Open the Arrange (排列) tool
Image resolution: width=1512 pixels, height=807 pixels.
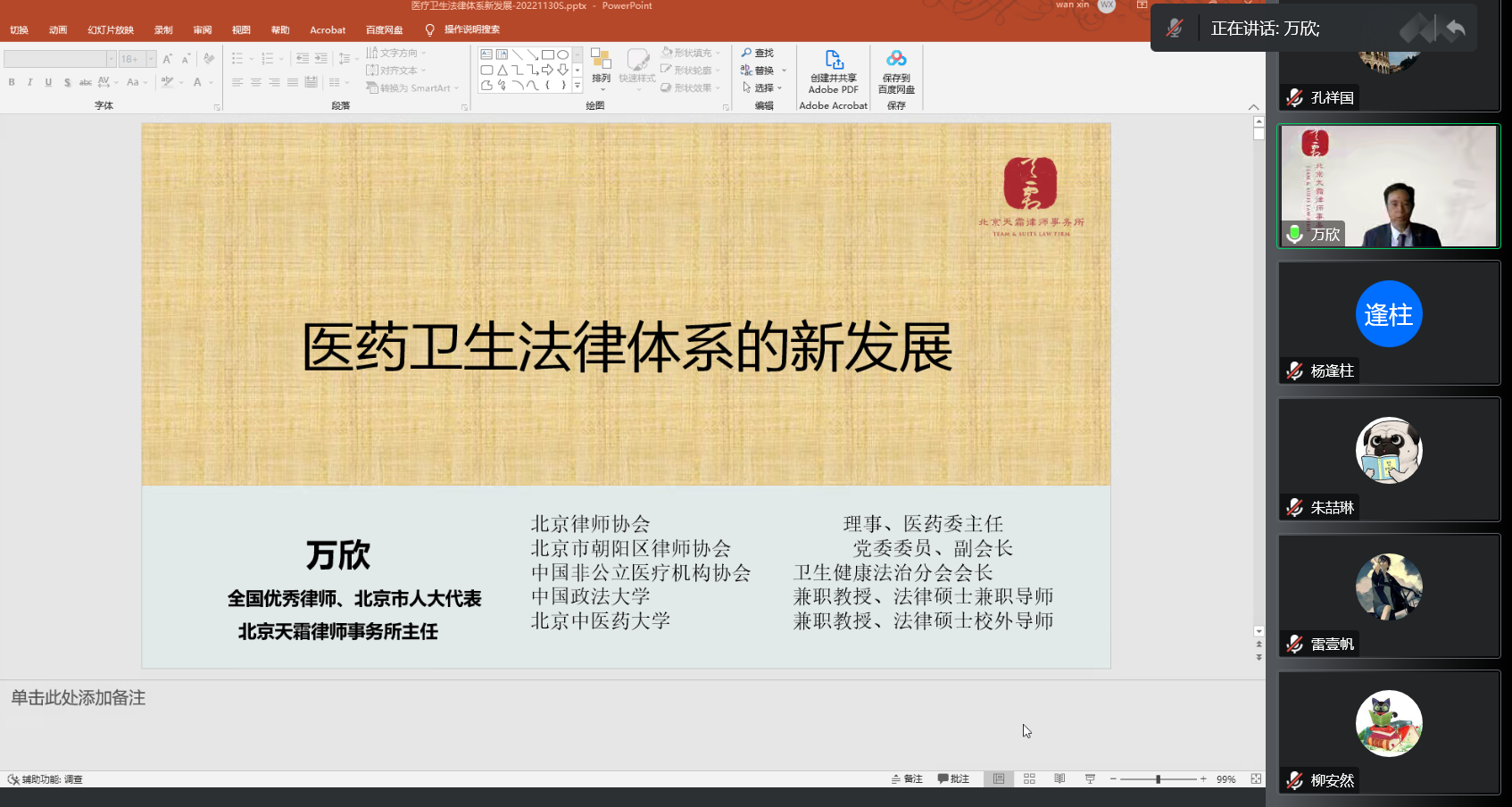click(x=601, y=66)
